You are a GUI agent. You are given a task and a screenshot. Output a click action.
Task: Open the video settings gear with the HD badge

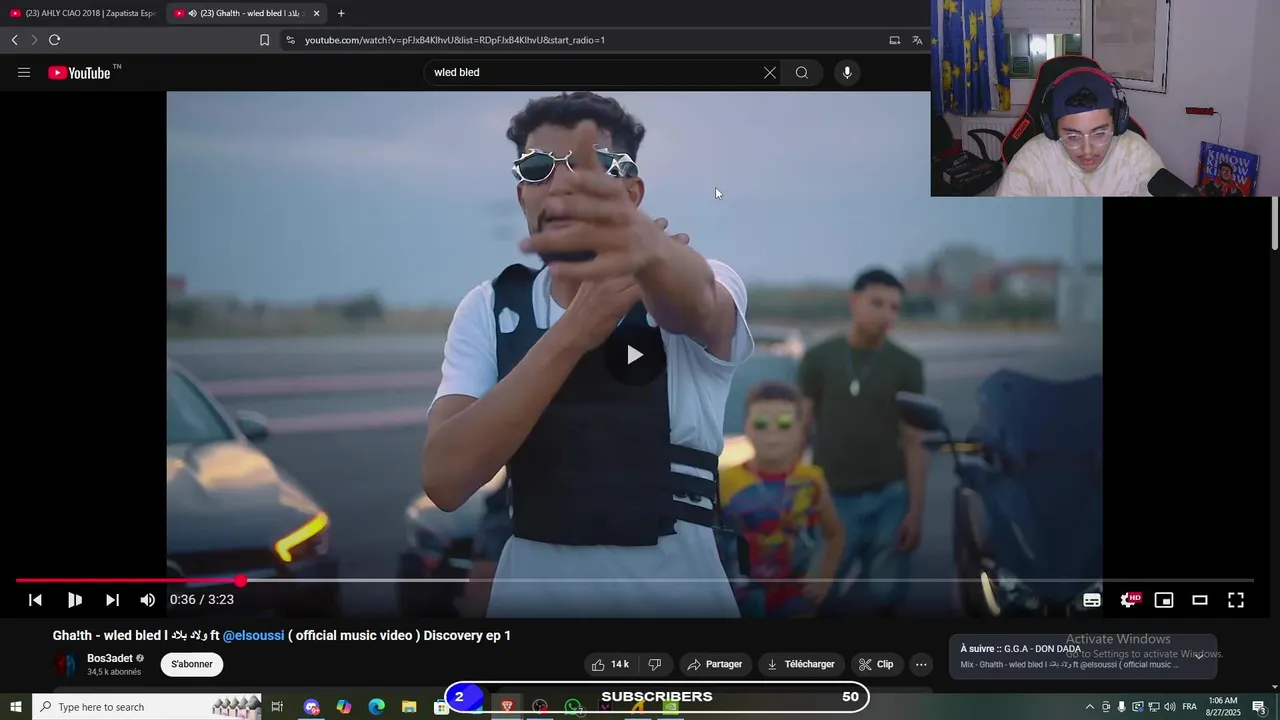pyautogui.click(x=1129, y=600)
